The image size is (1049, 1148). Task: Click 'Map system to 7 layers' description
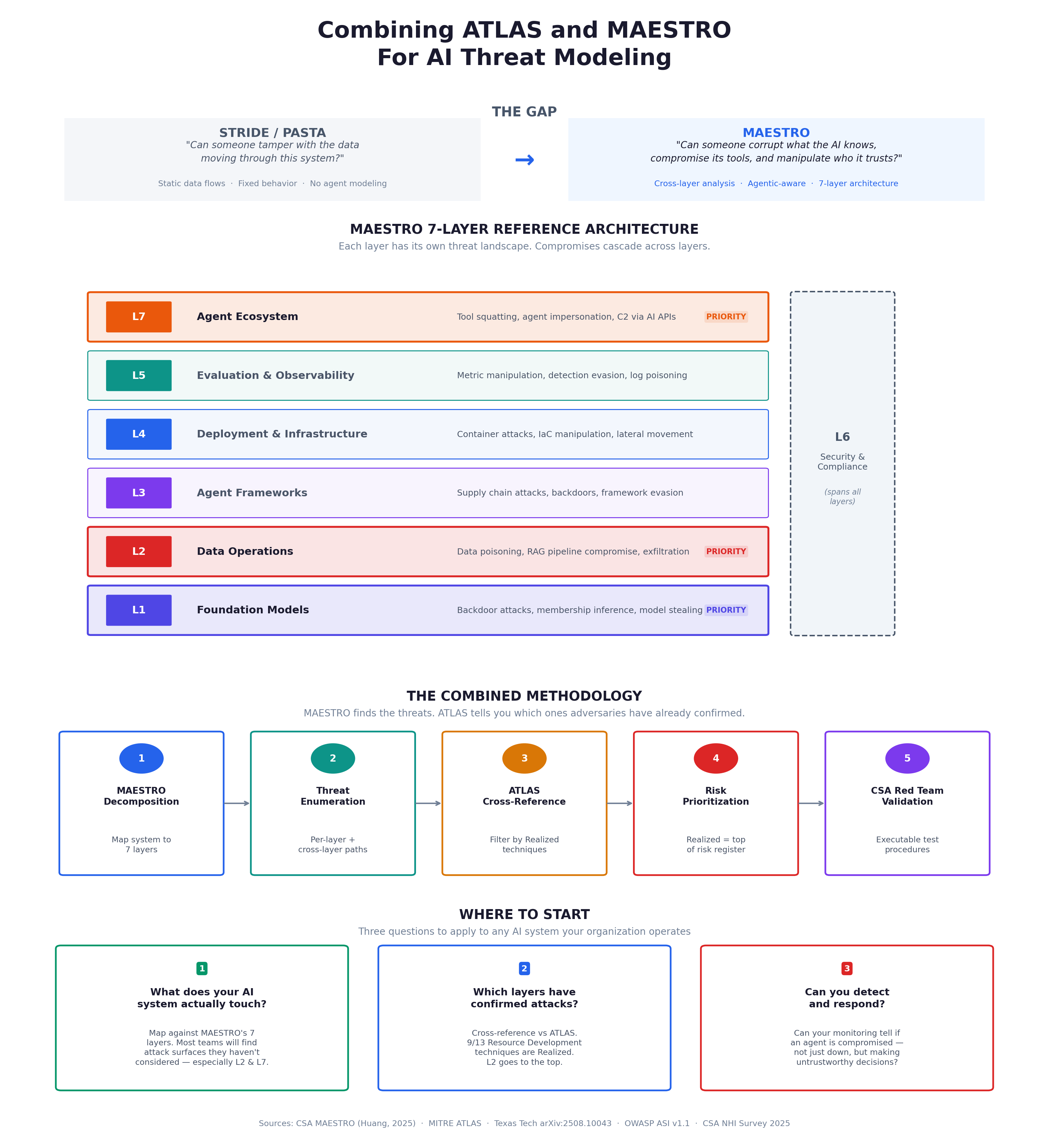click(x=141, y=844)
